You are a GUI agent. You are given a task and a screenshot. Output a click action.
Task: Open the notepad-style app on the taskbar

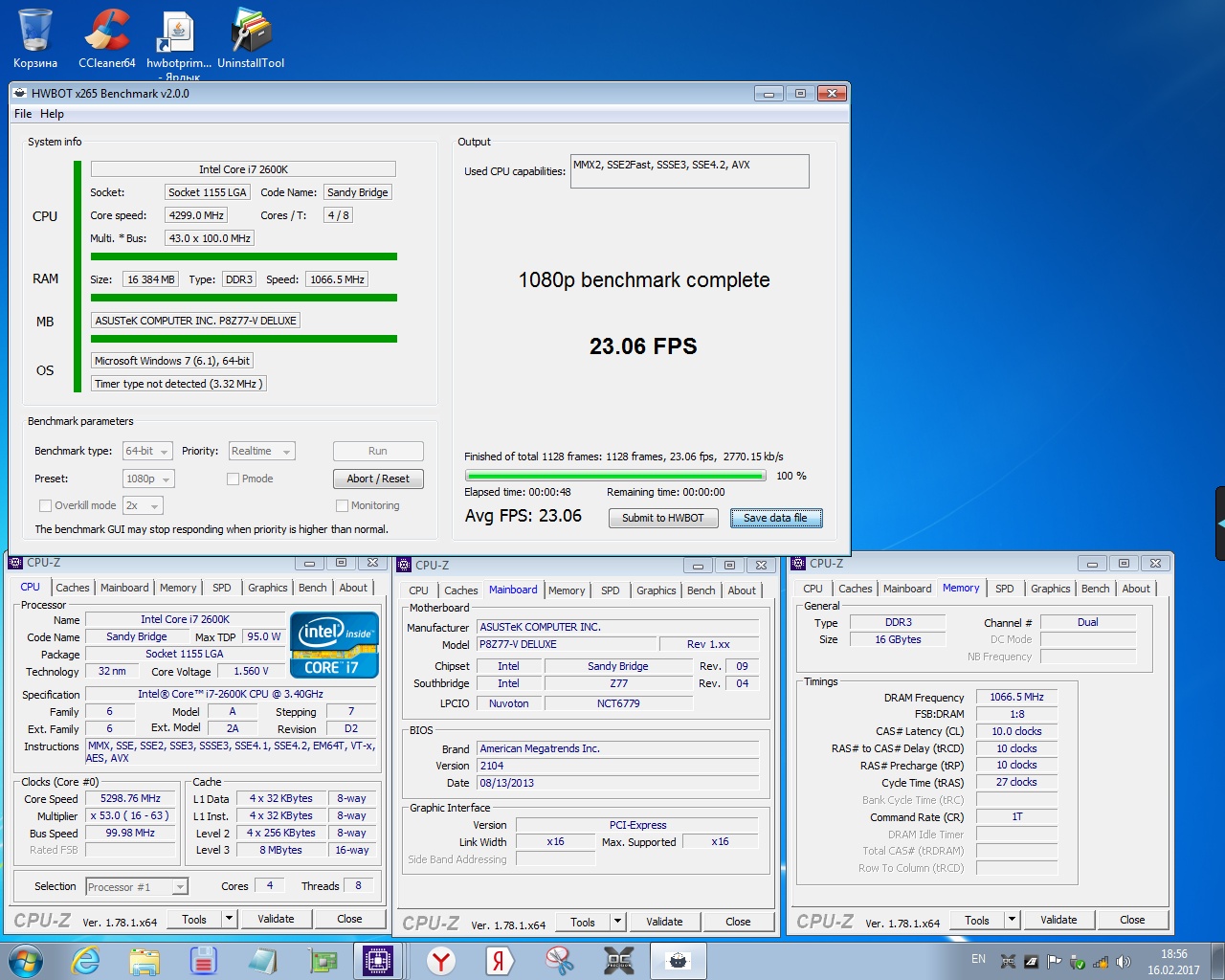[x=261, y=961]
